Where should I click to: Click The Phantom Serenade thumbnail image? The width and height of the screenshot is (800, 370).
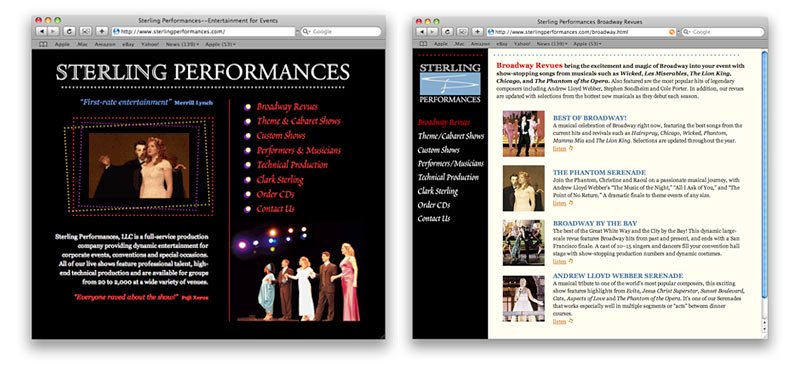tap(523, 188)
